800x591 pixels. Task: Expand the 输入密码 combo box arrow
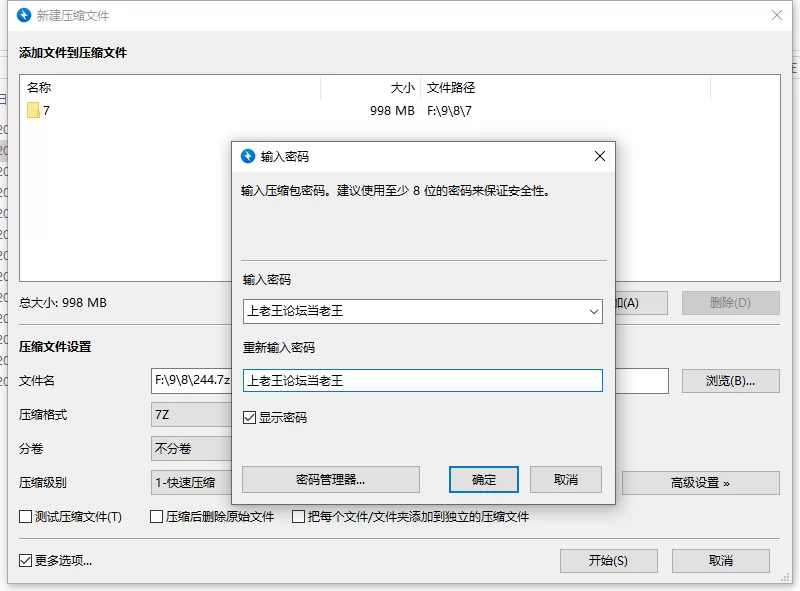point(593,311)
